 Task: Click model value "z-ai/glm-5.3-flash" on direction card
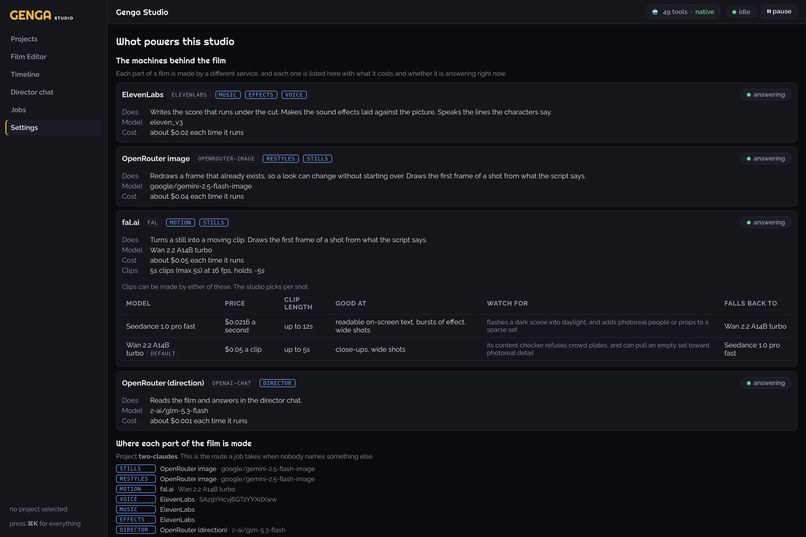(x=179, y=411)
